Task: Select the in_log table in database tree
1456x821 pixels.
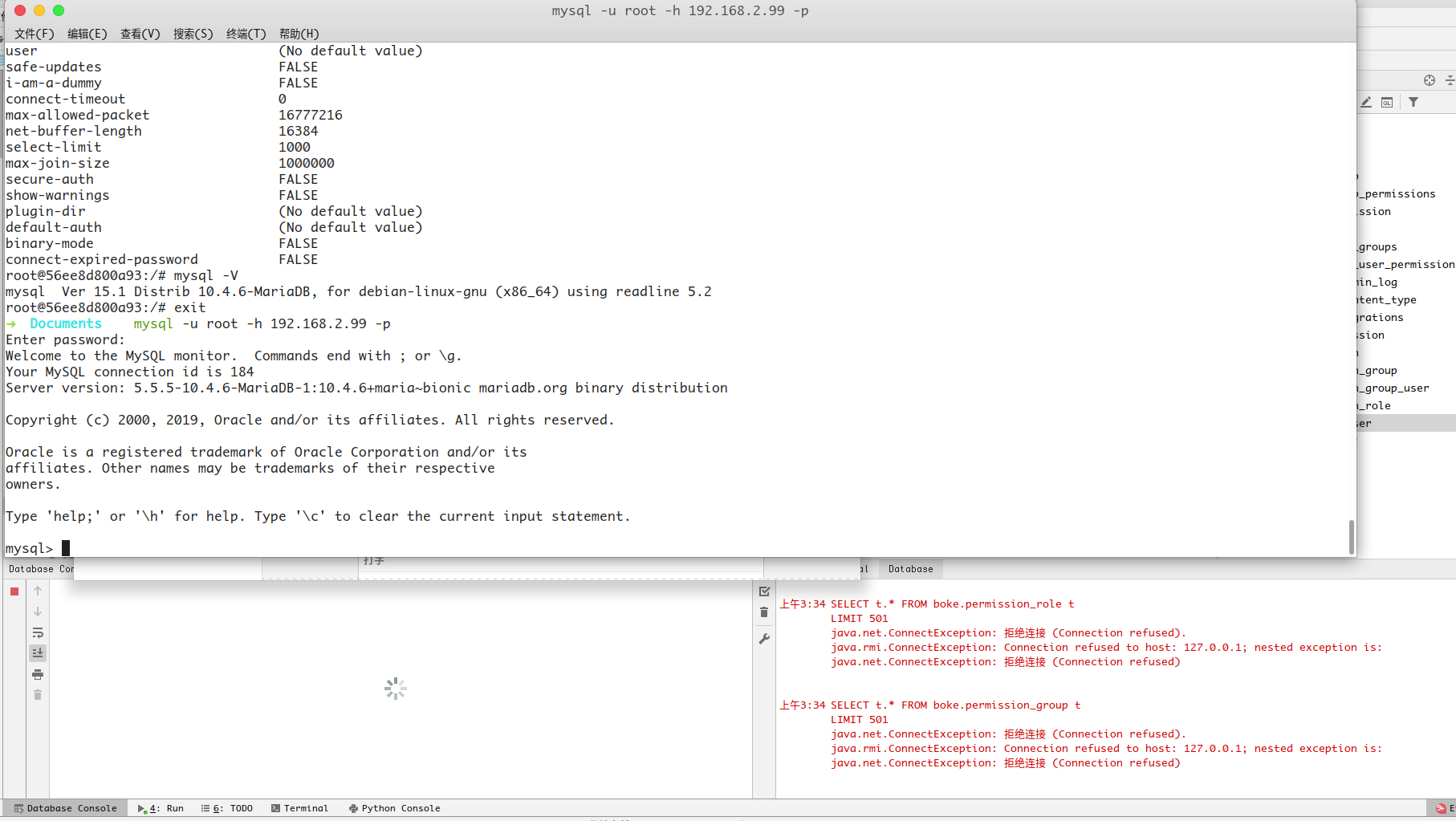Action: 1377,282
